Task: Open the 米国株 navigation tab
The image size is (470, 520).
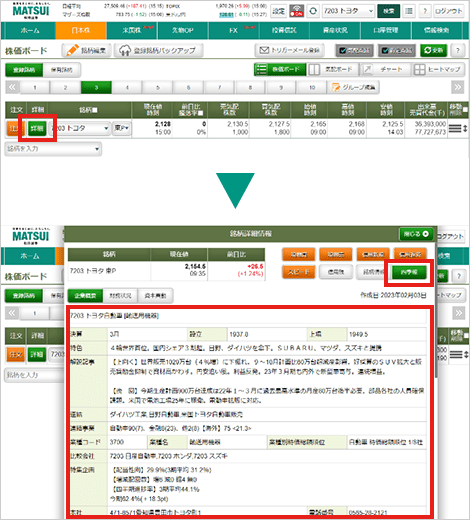Action: (132, 30)
